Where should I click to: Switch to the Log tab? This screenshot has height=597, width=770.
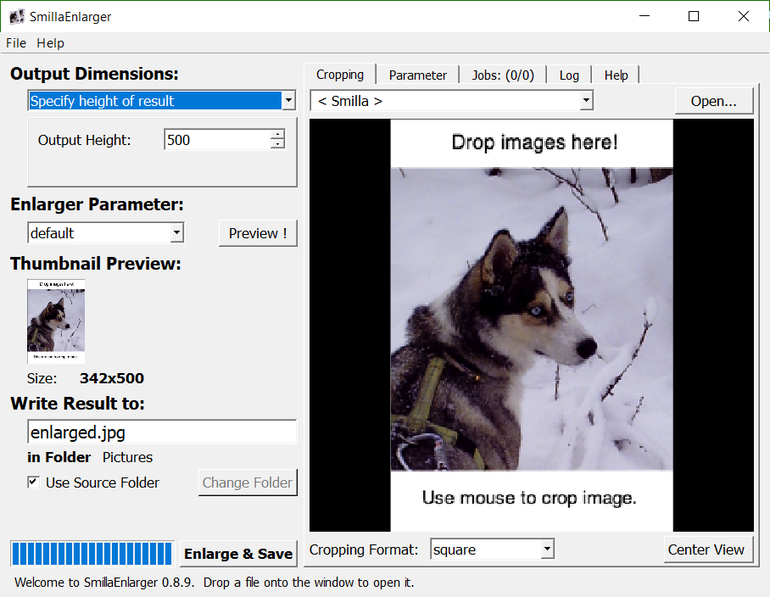pos(569,75)
